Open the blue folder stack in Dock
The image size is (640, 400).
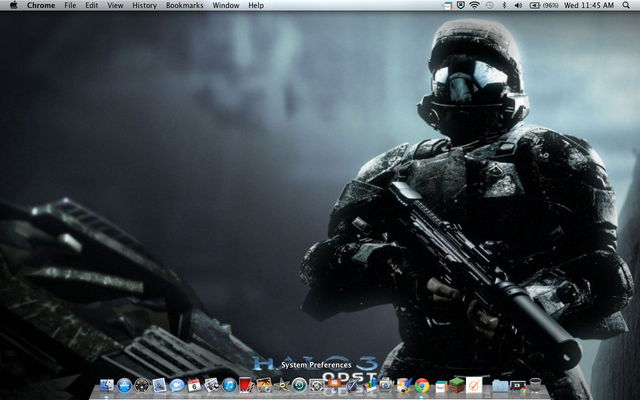pos(500,386)
